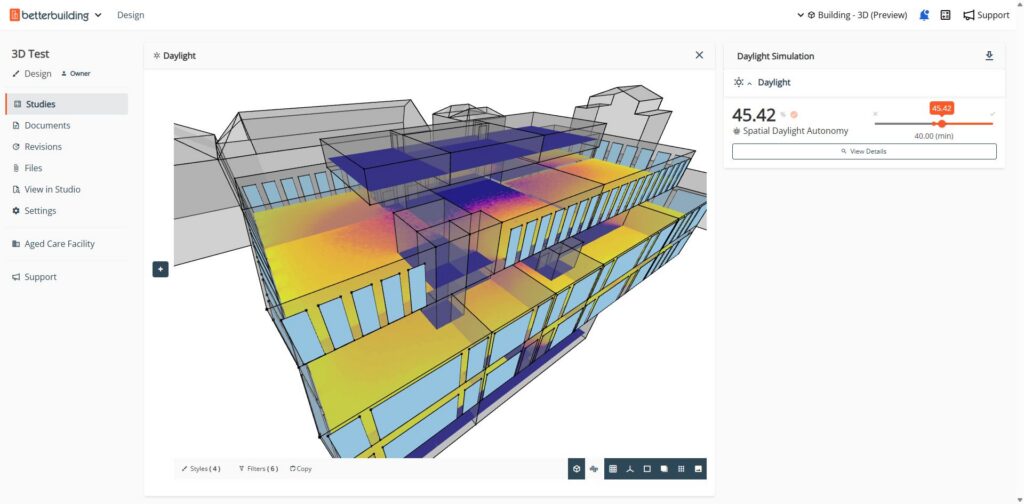The width and height of the screenshot is (1024, 504).
Task: Toggle the axes display icon
Action: (630, 469)
